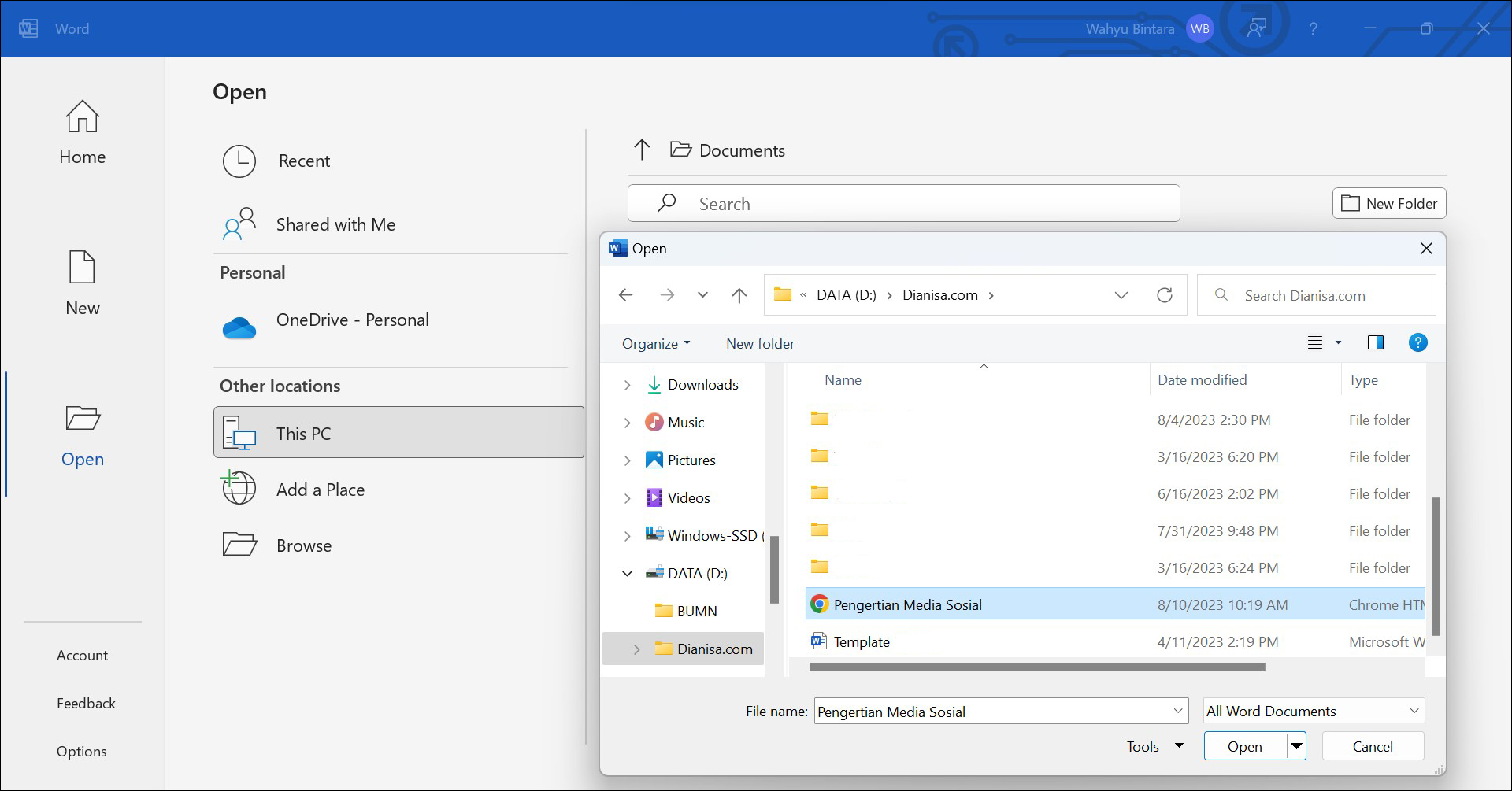The height and width of the screenshot is (791, 1512).
Task: Click the Add a Place globe icon
Action: 239,488
